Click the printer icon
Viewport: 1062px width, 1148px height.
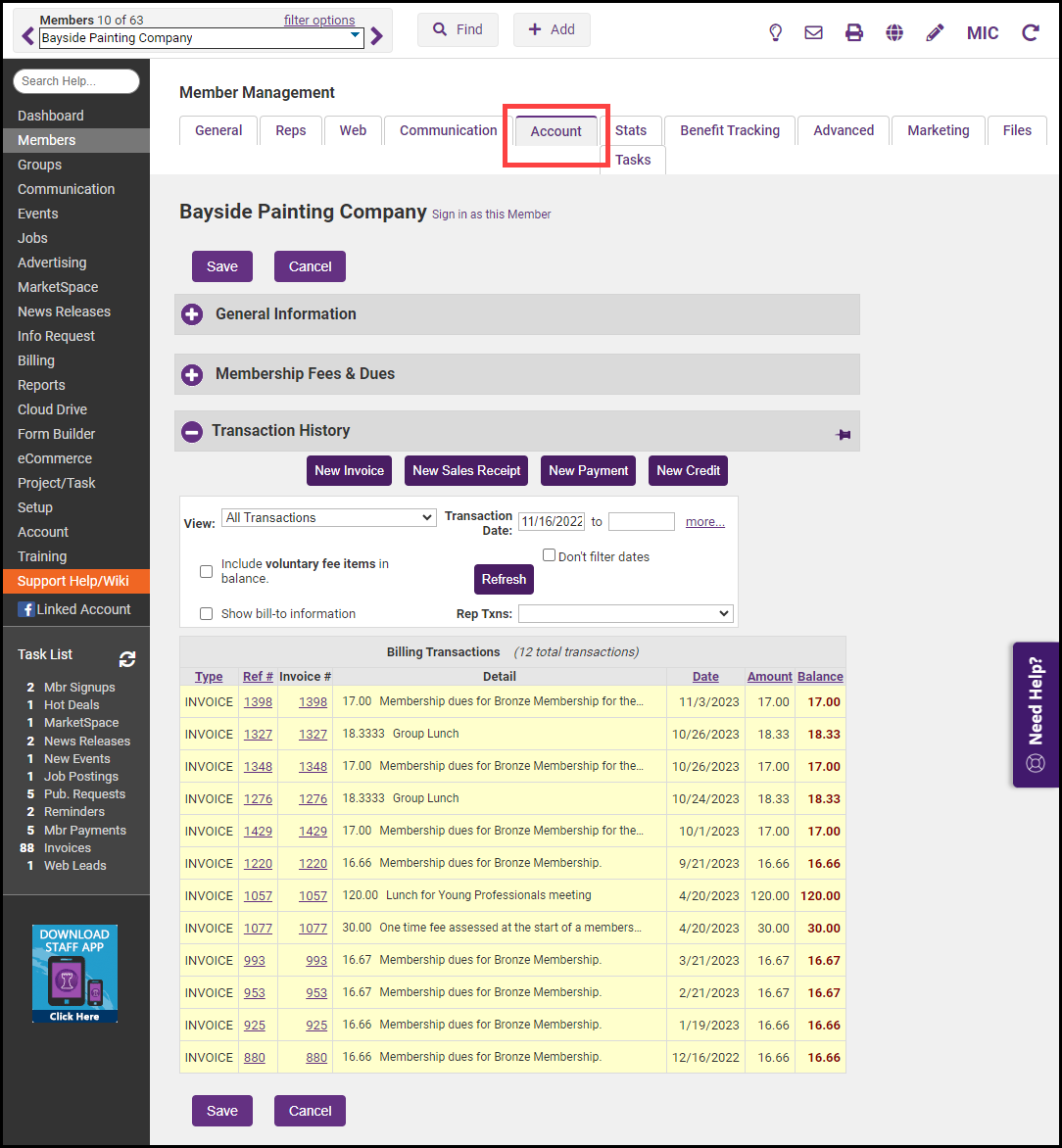coord(854,32)
